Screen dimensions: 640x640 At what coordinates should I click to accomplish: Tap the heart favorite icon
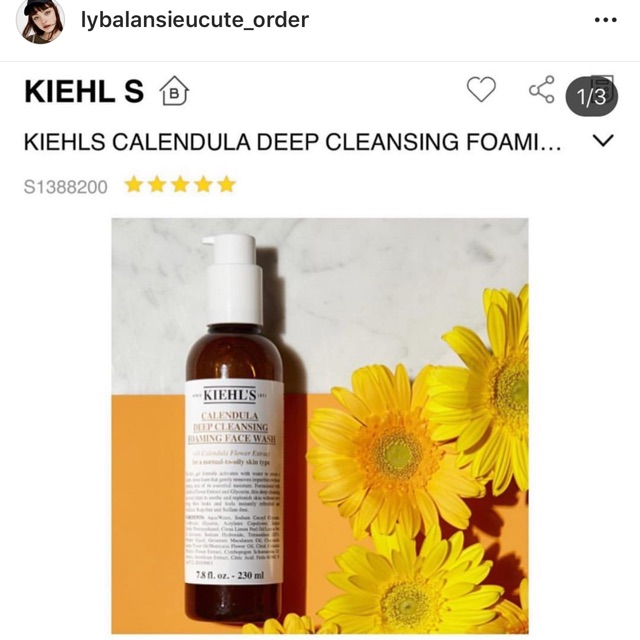pyautogui.click(x=481, y=89)
